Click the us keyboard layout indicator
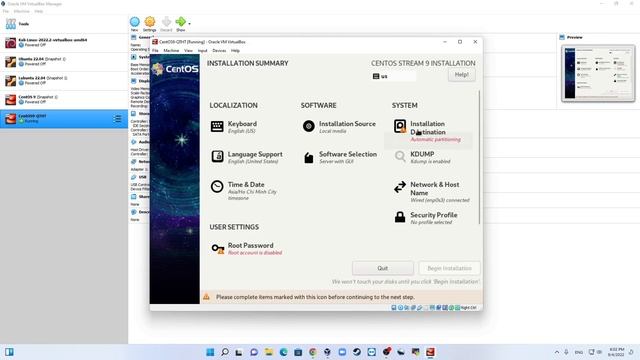This screenshot has width=640, height=360. point(393,76)
